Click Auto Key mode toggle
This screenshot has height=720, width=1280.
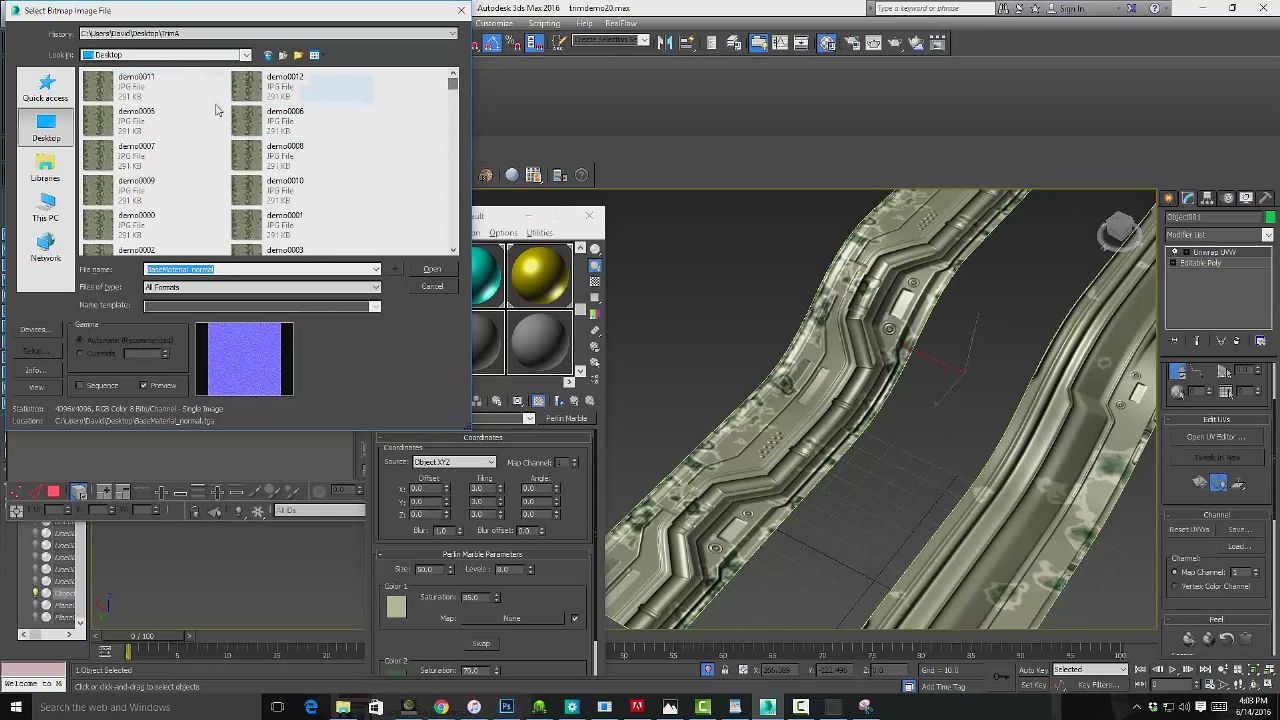pyautogui.click(x=1033, y=670)
